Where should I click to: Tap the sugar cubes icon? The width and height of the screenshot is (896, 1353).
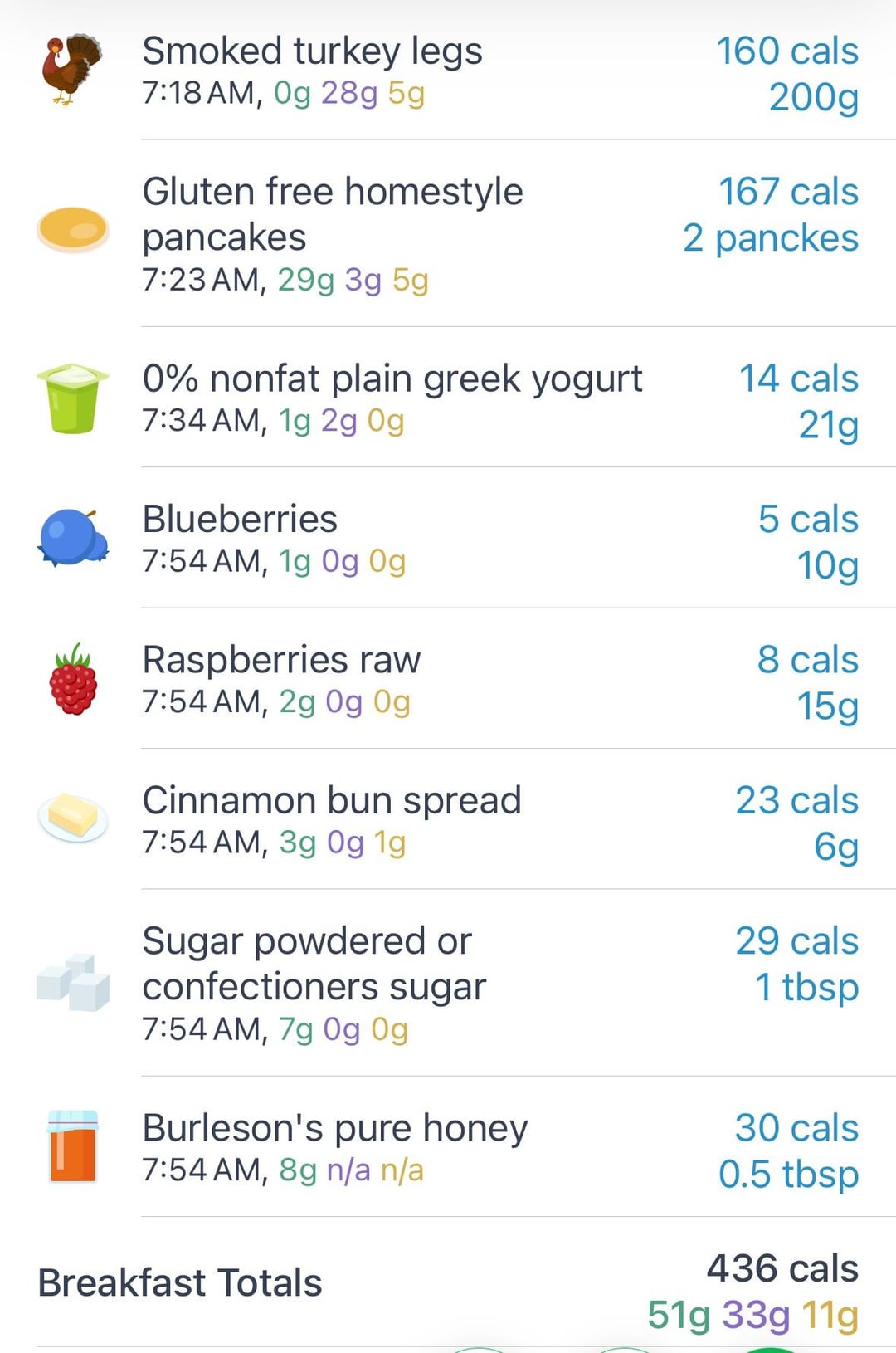pos(73,982)
